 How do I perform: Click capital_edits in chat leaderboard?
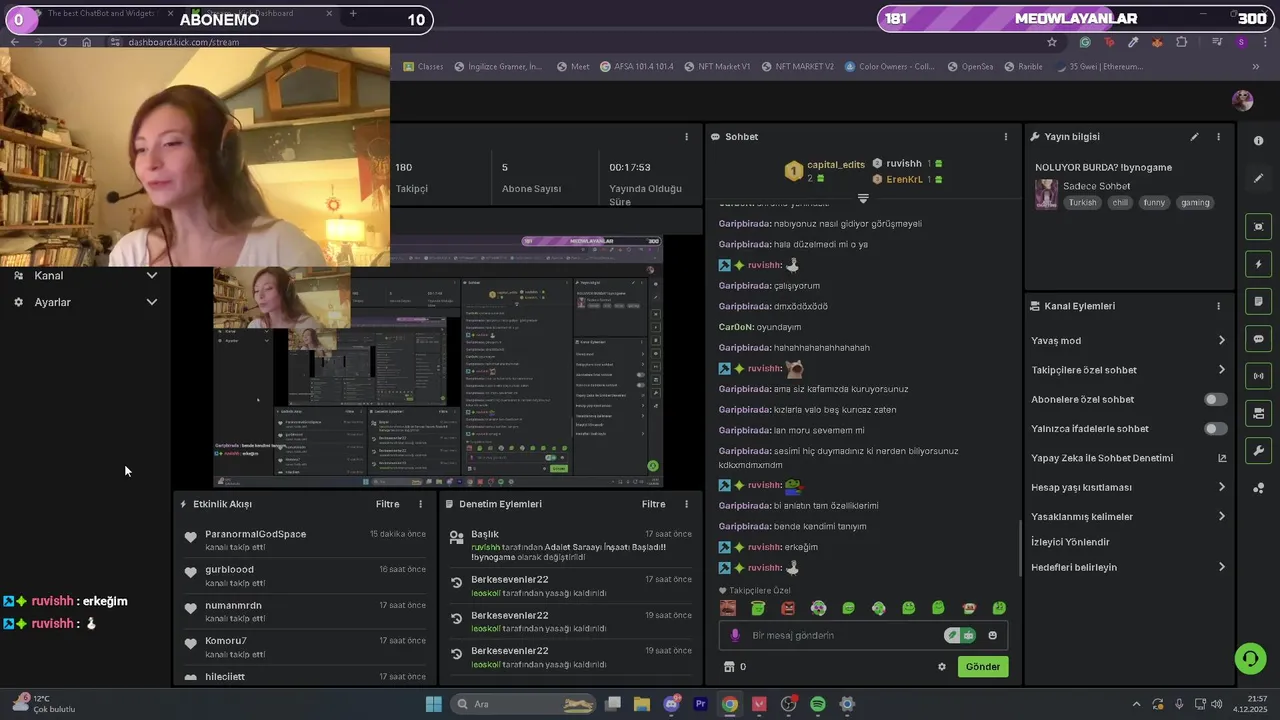[835, 165]
